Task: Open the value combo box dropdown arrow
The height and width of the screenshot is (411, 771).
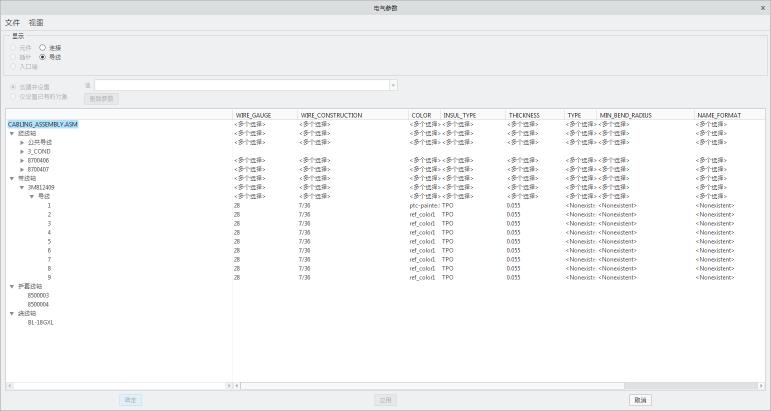Action: 393,86
